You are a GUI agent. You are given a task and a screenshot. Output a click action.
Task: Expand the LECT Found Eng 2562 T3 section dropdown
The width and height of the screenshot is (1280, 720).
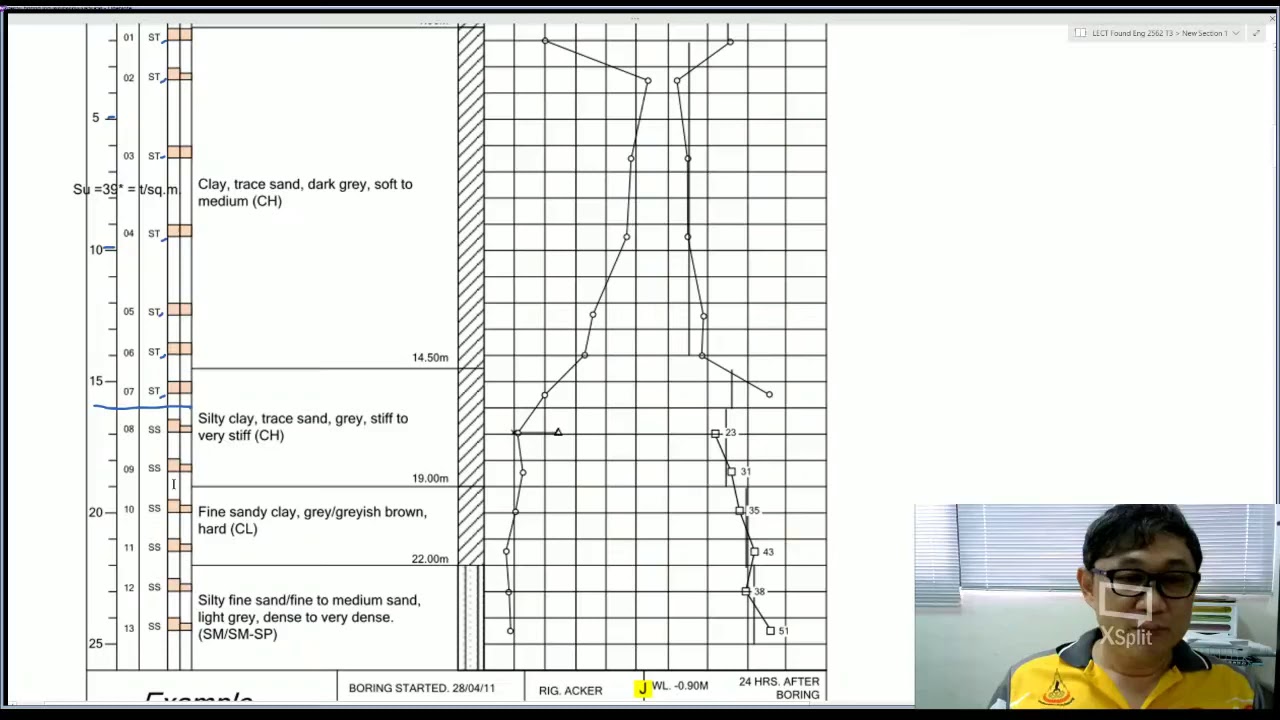coord(1236,33)
